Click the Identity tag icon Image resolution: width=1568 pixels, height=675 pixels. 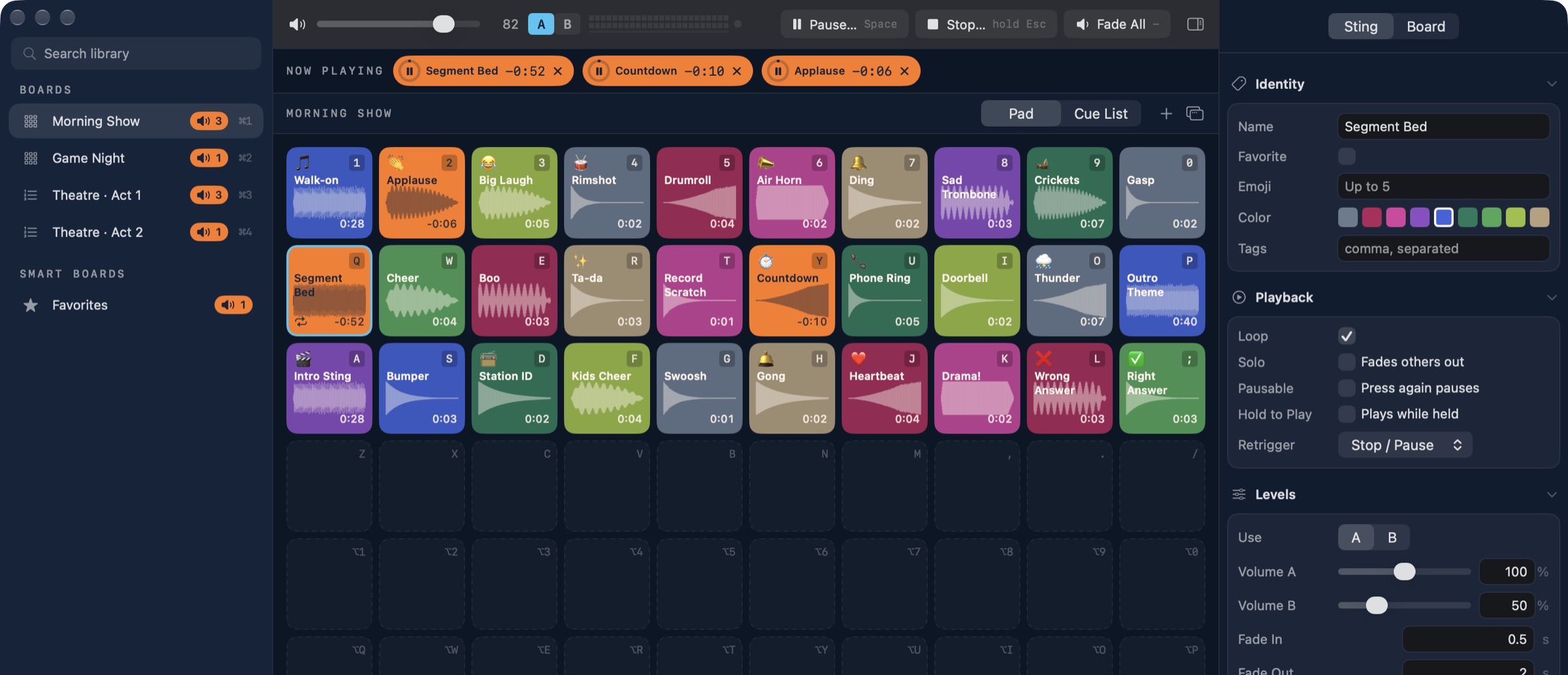coord(1239,84)
